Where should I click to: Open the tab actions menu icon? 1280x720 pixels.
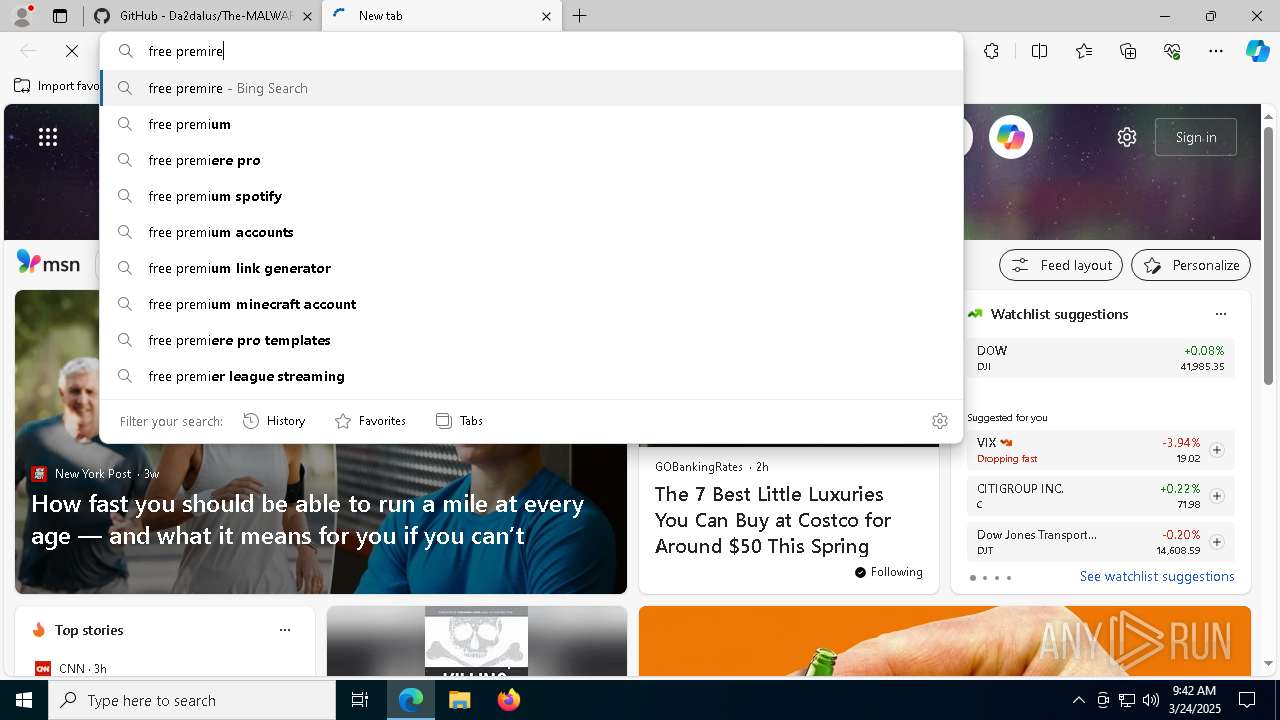[x=60, y=16]
